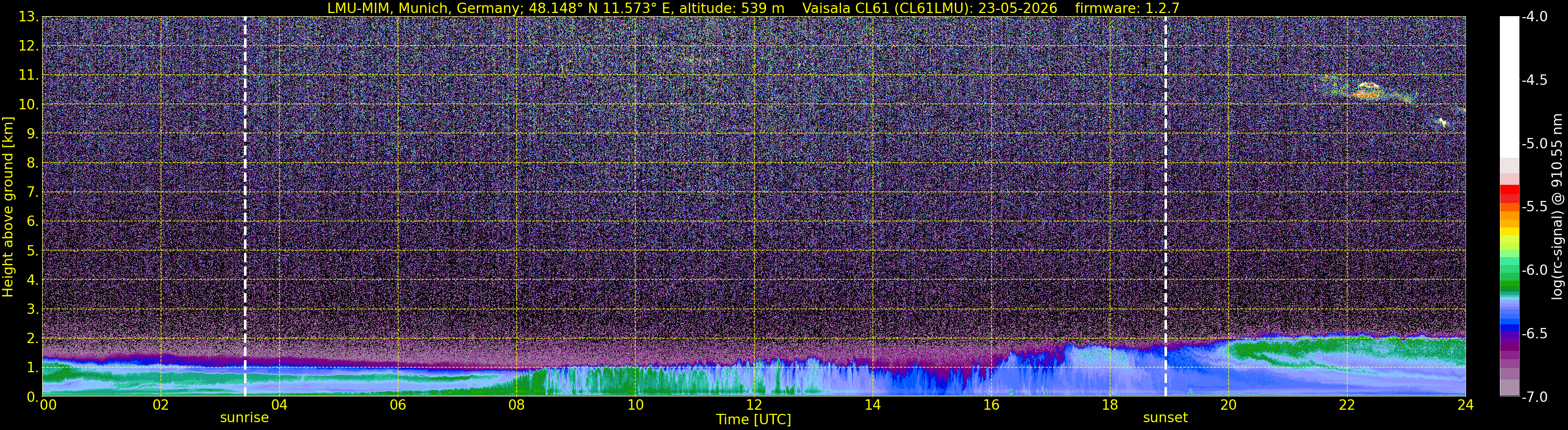Click the 13 km height tick label

point(28,17)
